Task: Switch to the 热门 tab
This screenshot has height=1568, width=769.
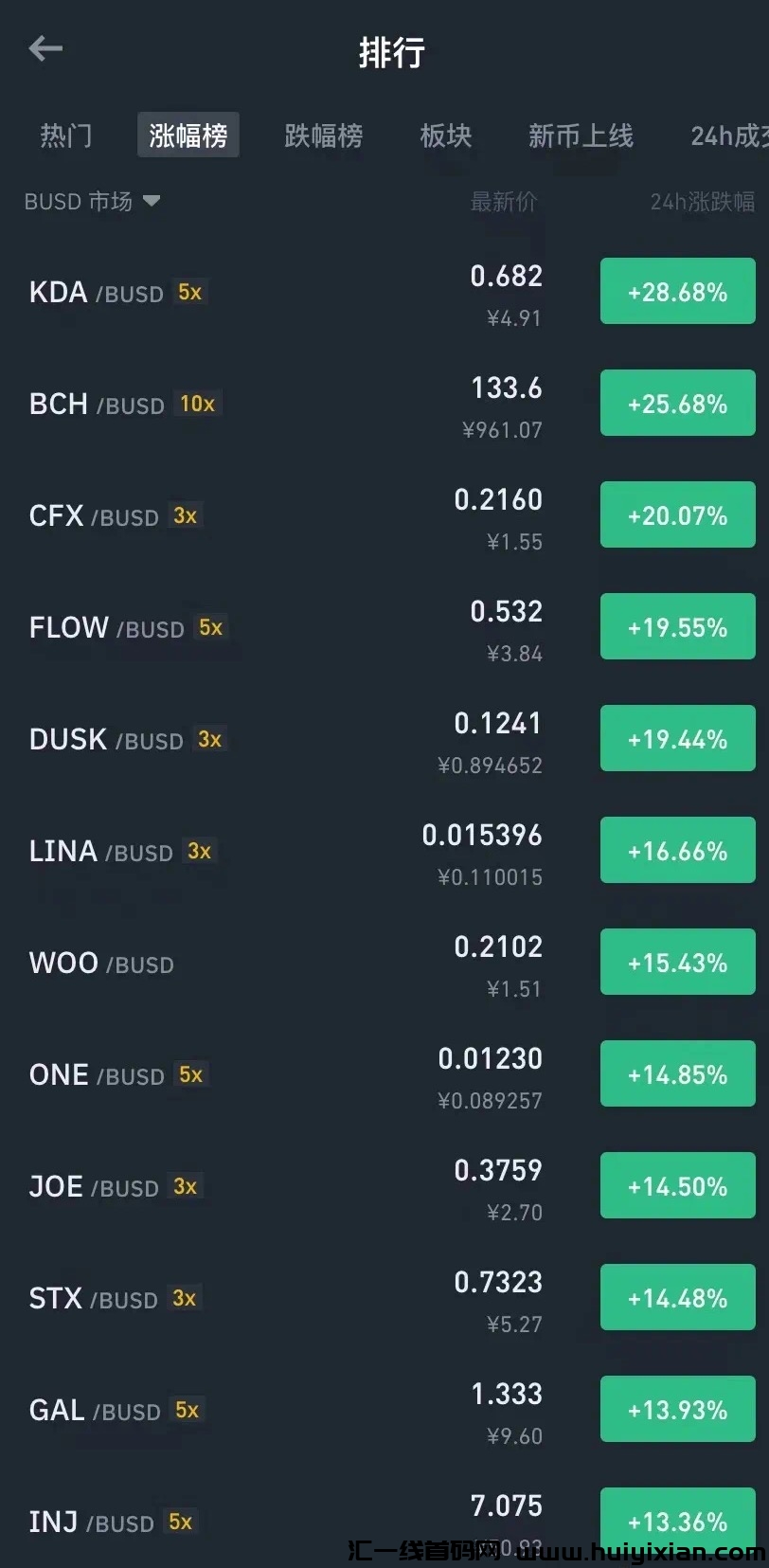Action: tap(65, 135)
